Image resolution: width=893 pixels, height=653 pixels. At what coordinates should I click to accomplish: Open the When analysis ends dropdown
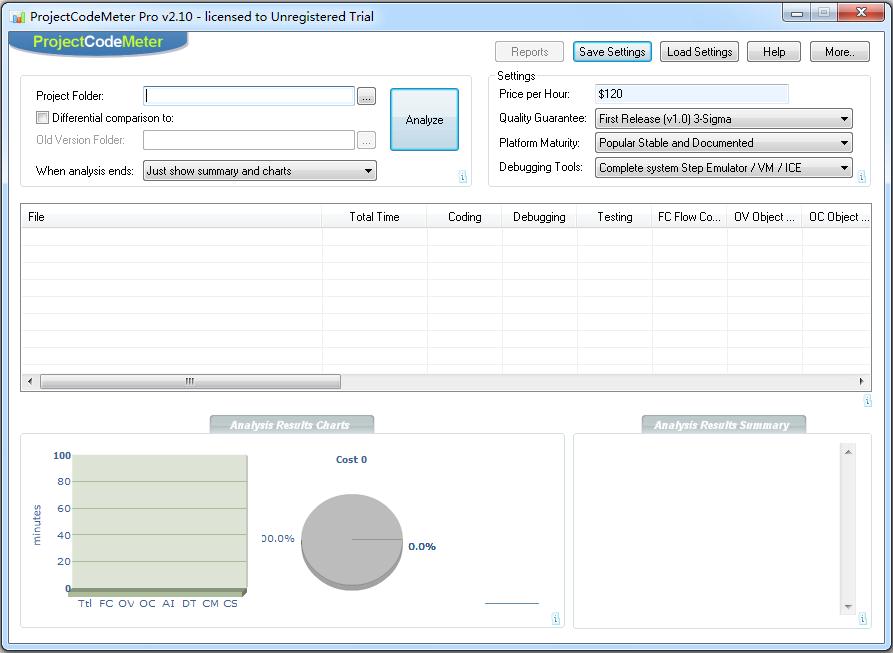click(x=368, y=171)
